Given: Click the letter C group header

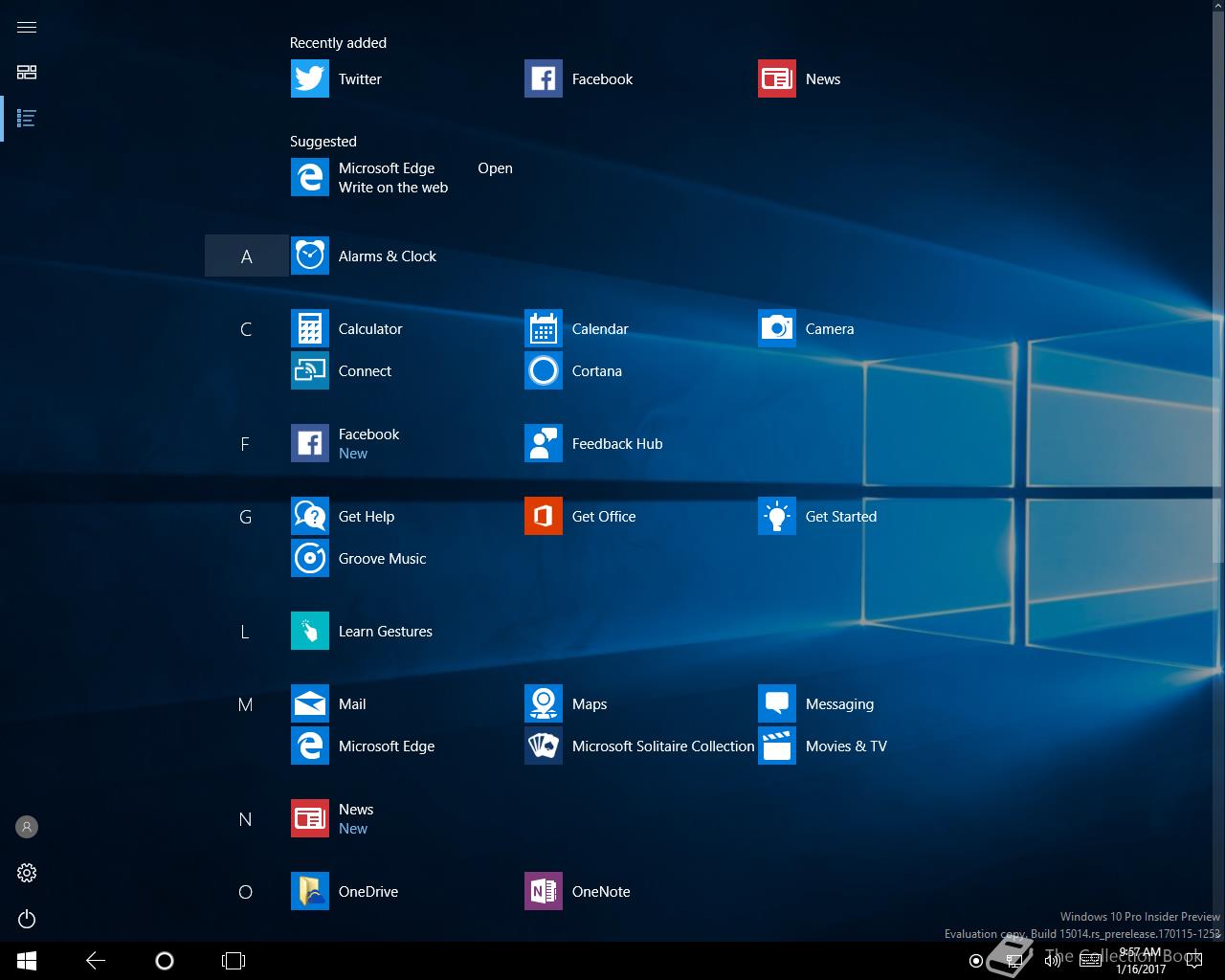Looking at the screenshot, I should click(246, 329).
